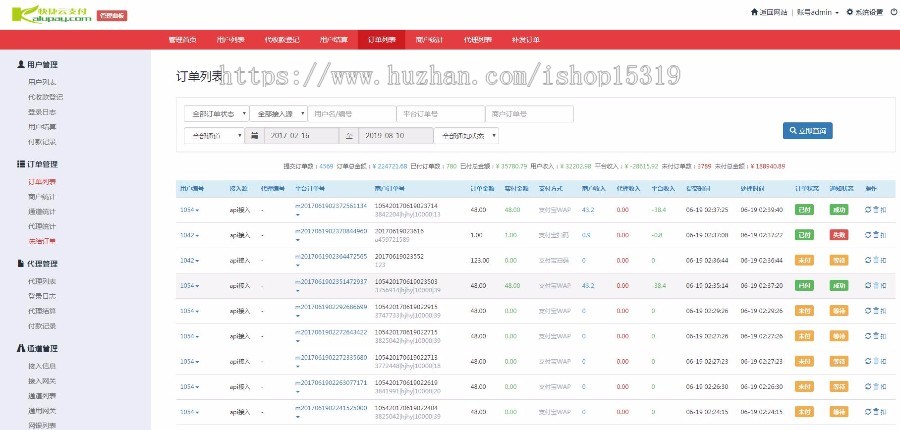The height and width of the screenshot is (430, 900).
Task: Open the 全部订单状态 dropdown
Action: (x=216, y=114)
